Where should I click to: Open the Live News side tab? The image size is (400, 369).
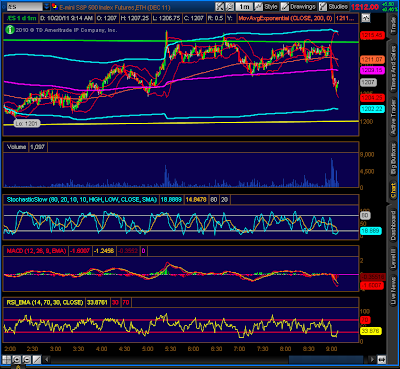[394, 291]
